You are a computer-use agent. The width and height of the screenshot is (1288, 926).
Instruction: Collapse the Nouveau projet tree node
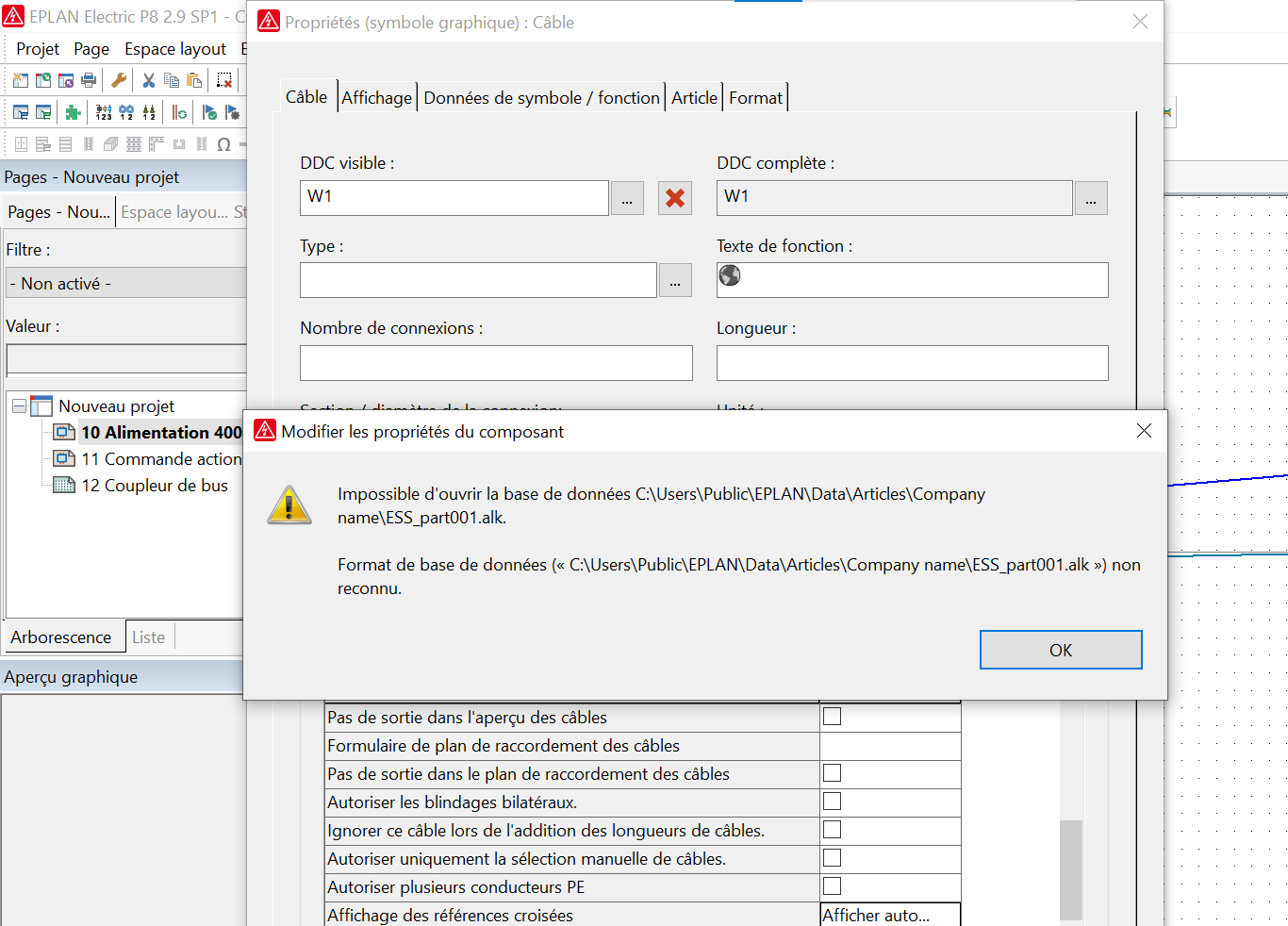coord(18,405)
